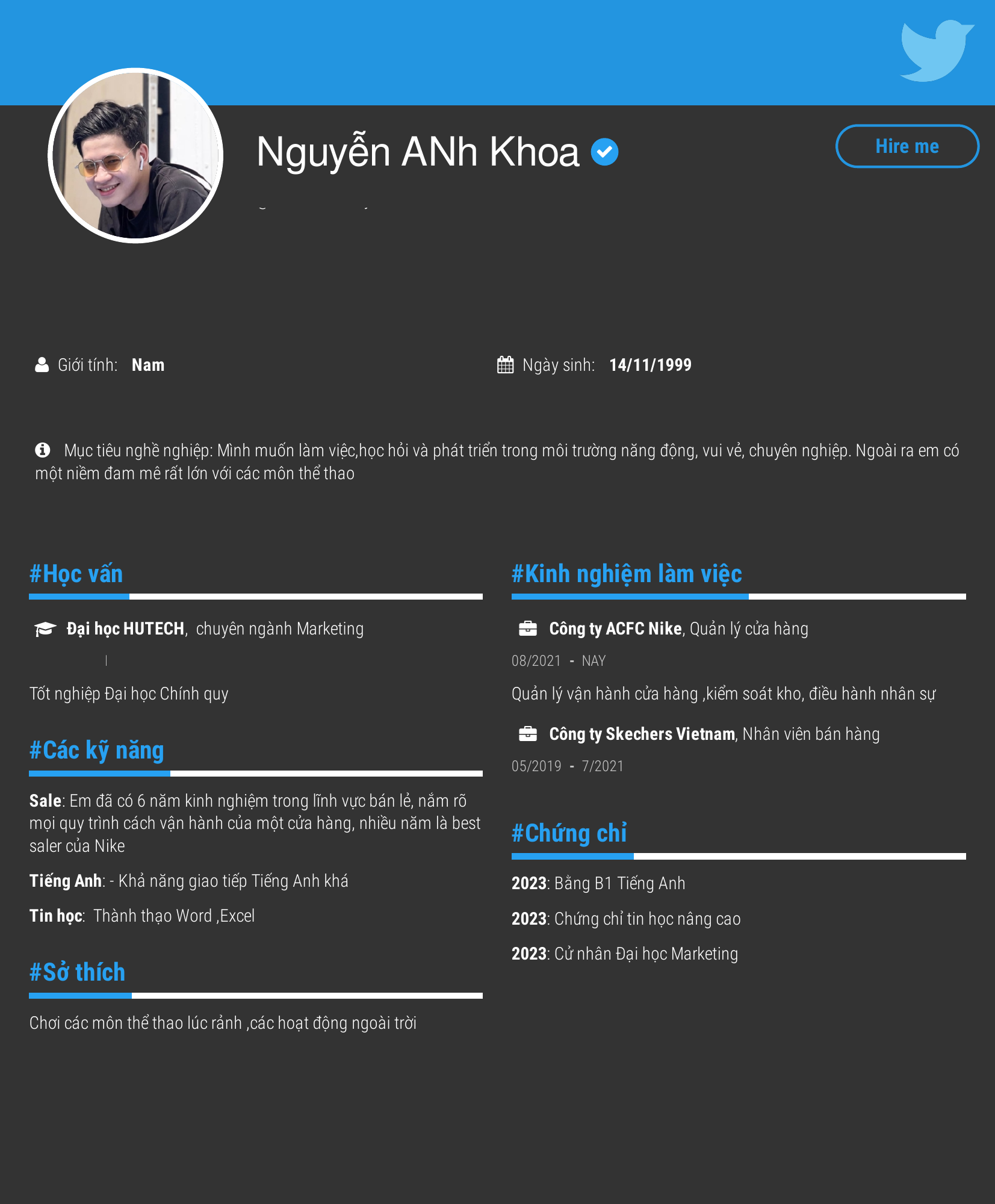
Task: Click the Bằng B1 Tiếng Anh certificate
Action: tap(619, 883)
